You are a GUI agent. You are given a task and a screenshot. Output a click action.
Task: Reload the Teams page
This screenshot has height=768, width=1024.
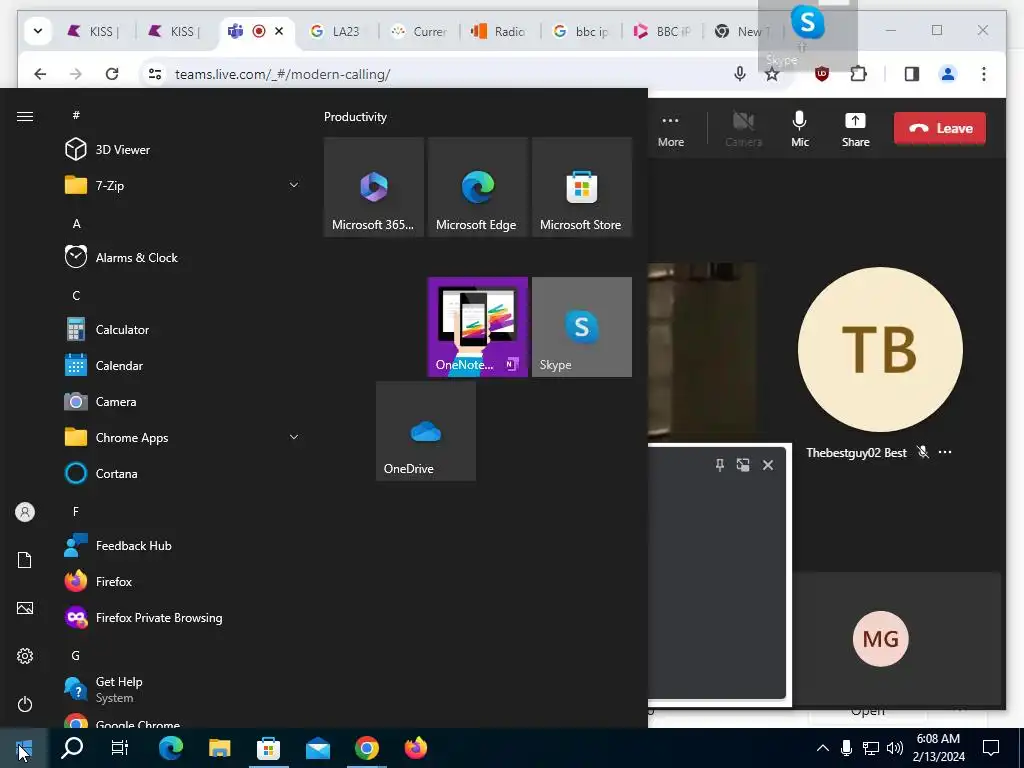coord(112,74)
